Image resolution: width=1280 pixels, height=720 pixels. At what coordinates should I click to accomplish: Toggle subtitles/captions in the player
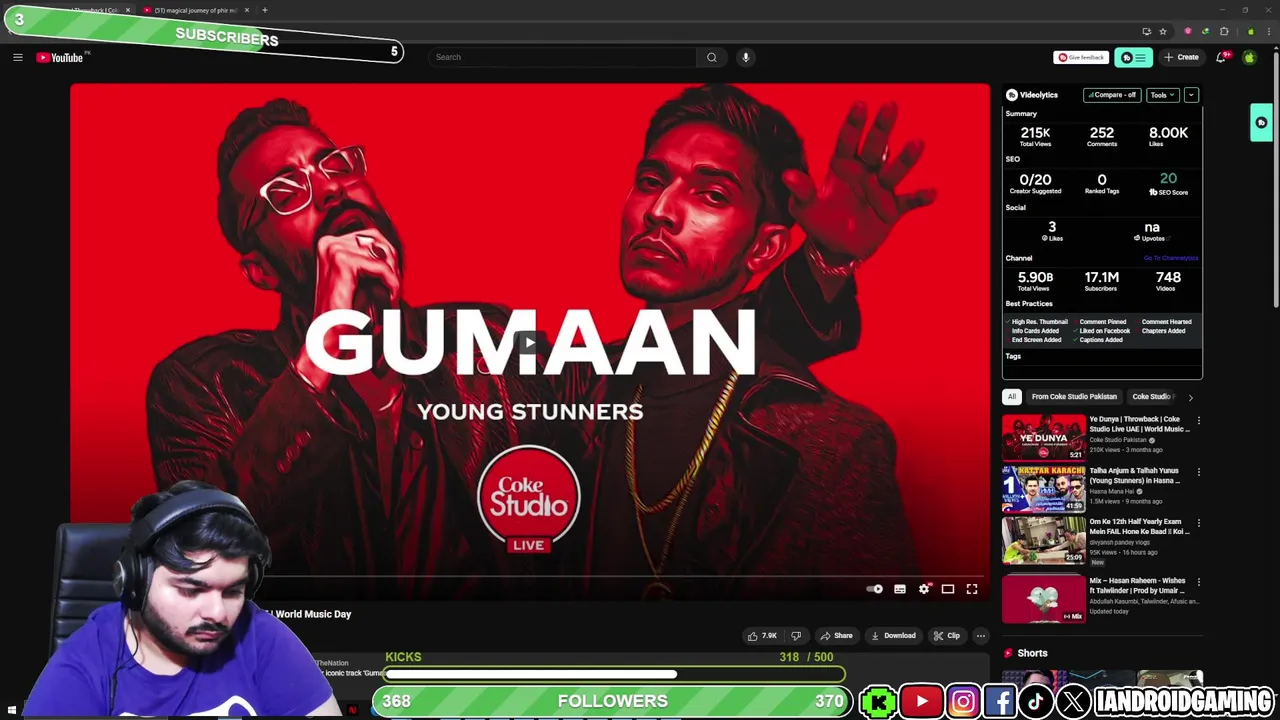(900, 589)
